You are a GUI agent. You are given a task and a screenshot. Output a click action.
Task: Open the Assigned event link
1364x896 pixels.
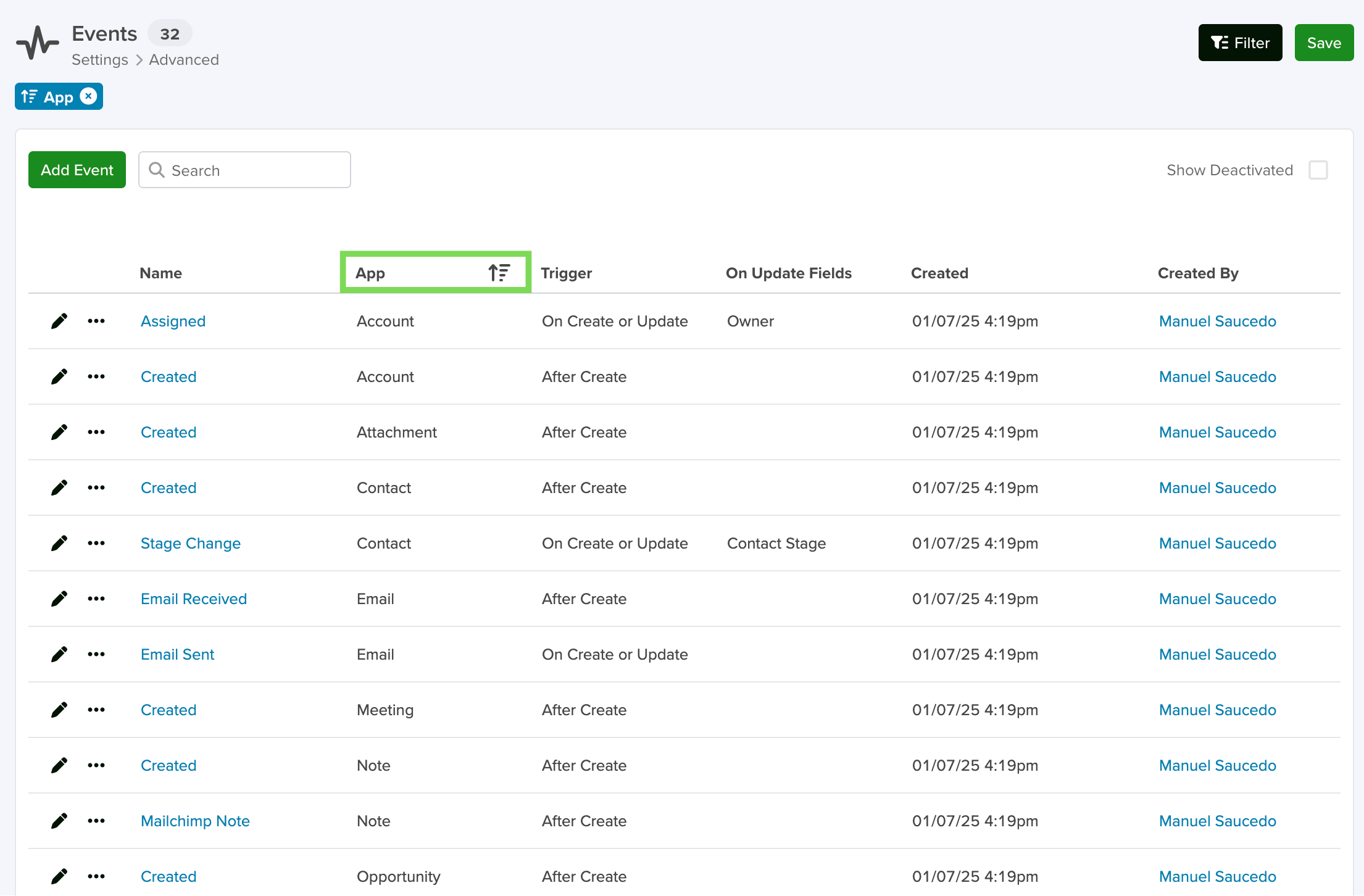click(x=173, y=321)
